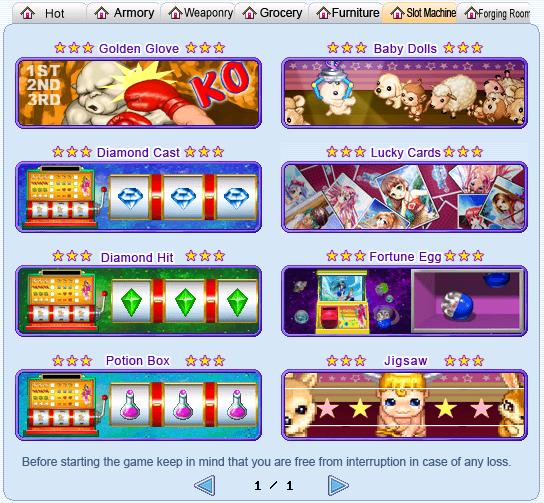Switch to the Armory tab
This screenshot has height=503, width=544.
(x=124, y=13)
